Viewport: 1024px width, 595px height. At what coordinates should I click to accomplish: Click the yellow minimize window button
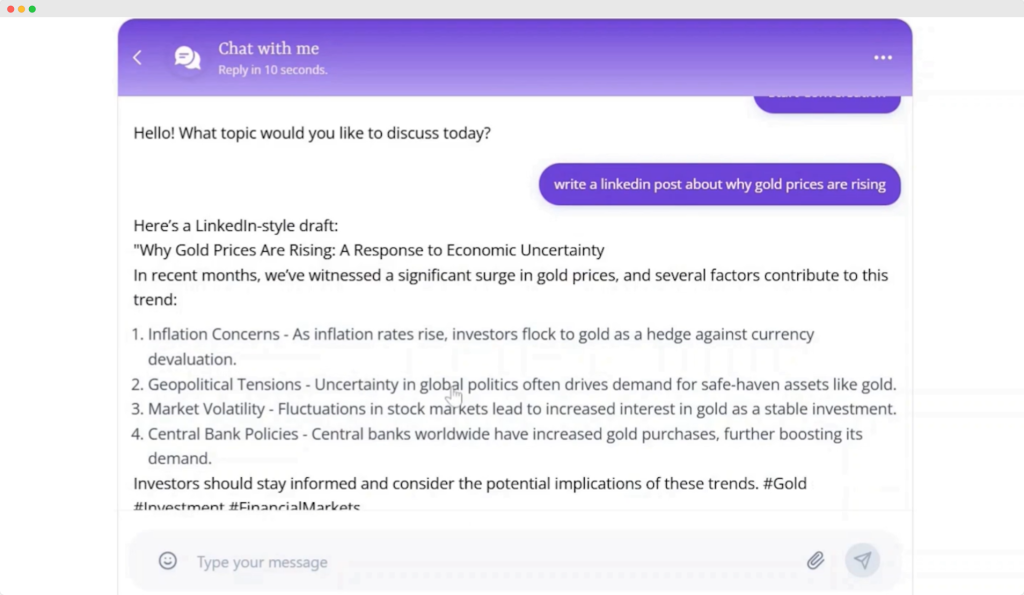tap(22, 9)
